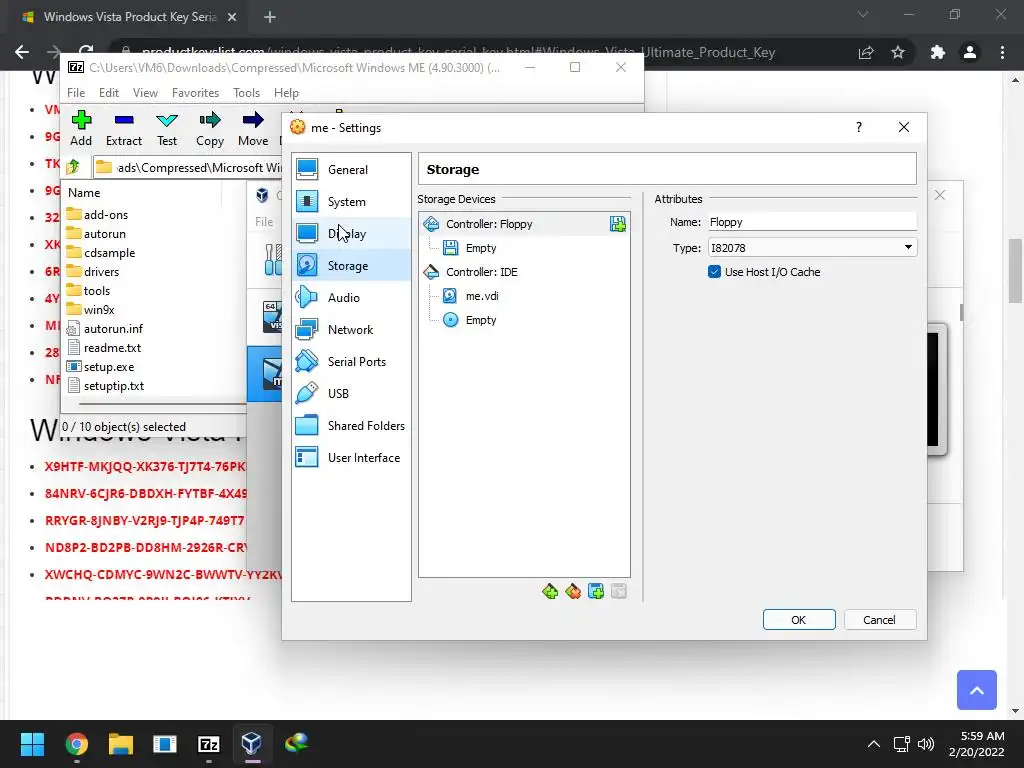
Task: Click the 7-Zip Copy toolbar button
Action: click(x=210, y=129)
